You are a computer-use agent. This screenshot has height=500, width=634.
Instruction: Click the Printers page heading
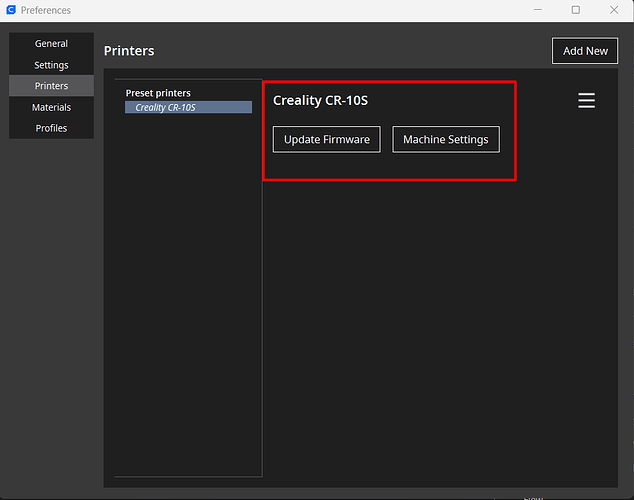click(x=129, y=51)
